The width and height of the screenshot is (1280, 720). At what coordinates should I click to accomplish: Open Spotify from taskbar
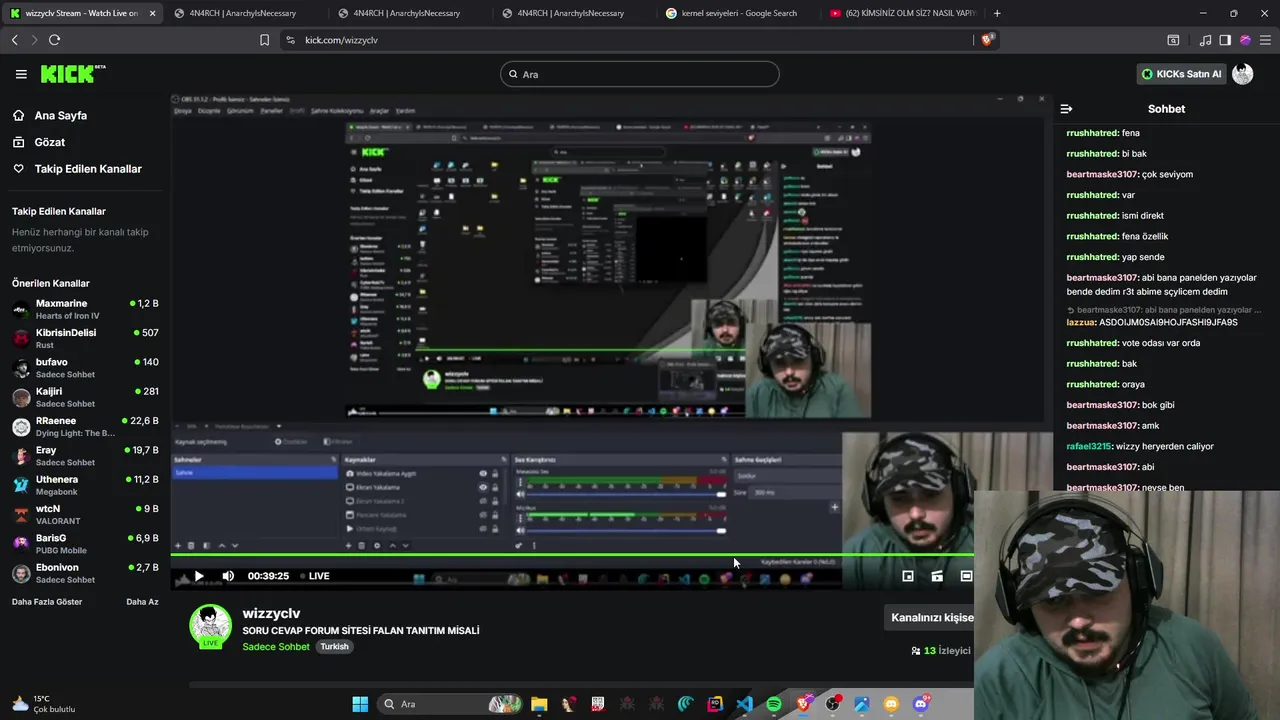click(774, 704)
